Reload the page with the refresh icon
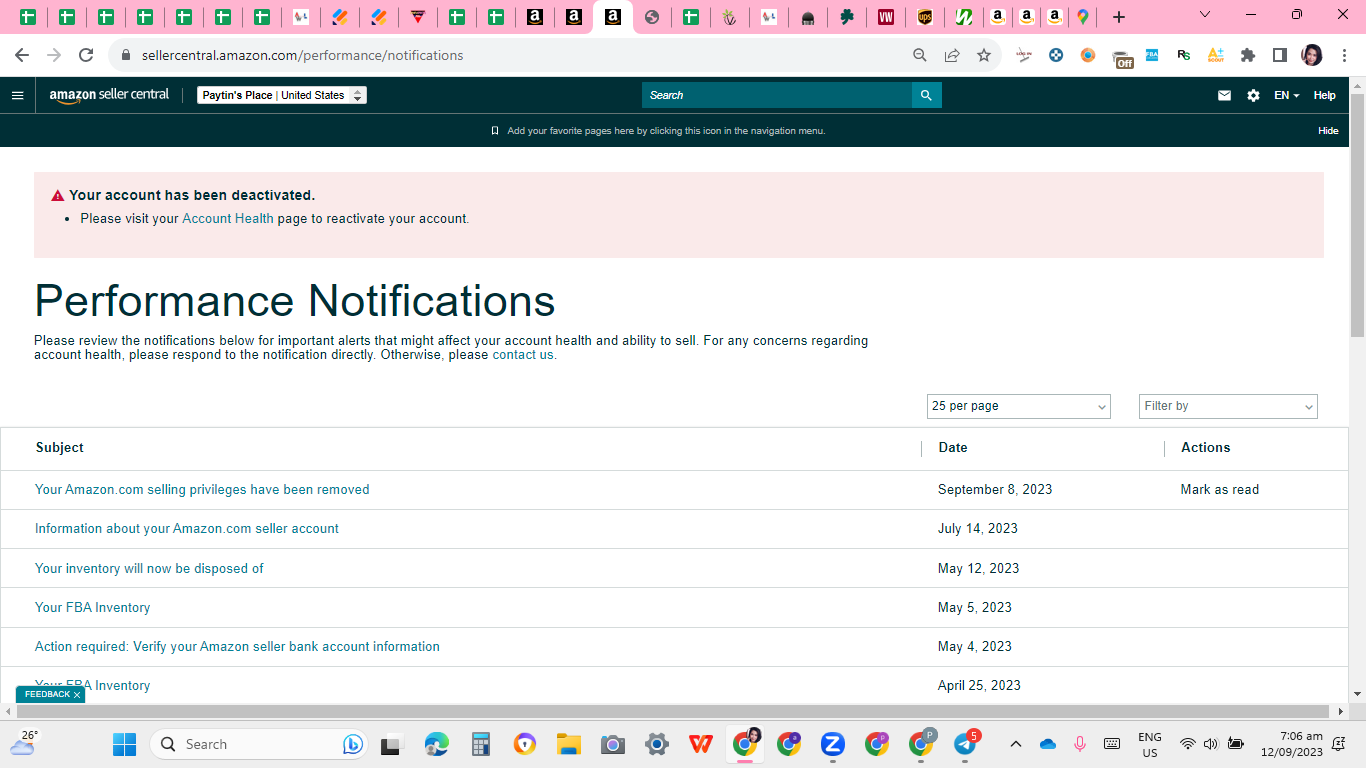This screenshot has width=1366, height=768. pyautogui.click(x=86, y=55)
